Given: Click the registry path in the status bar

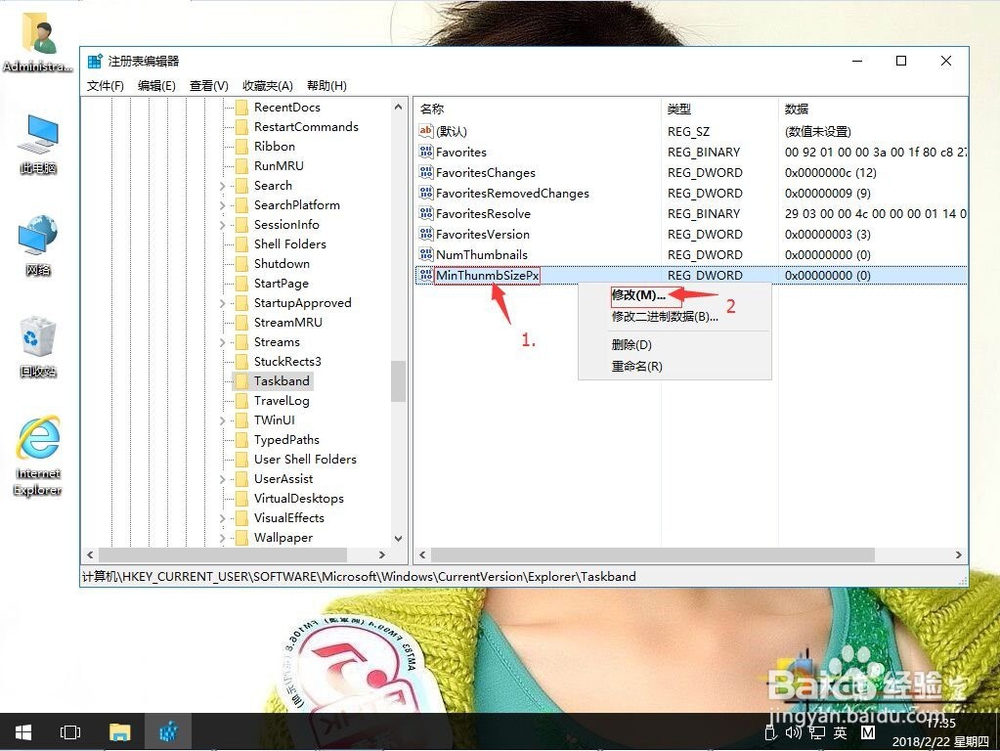Looking at the screenshot, I should 359,577.
